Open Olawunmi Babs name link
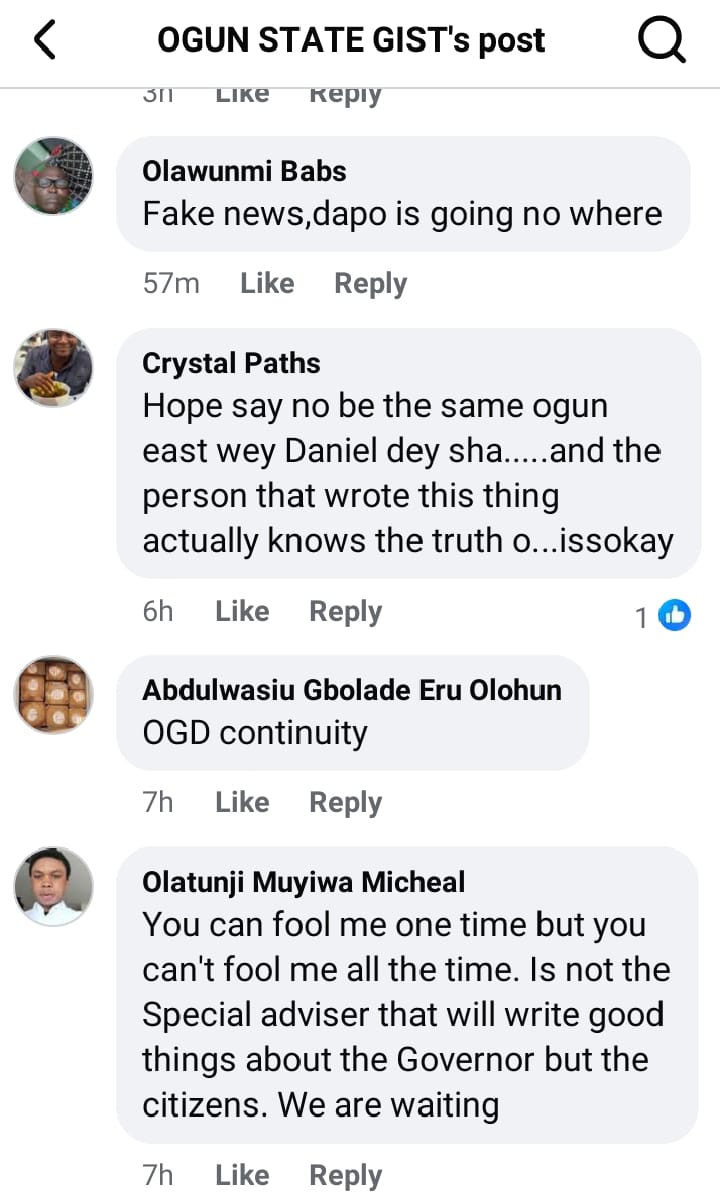 [244, 171]
